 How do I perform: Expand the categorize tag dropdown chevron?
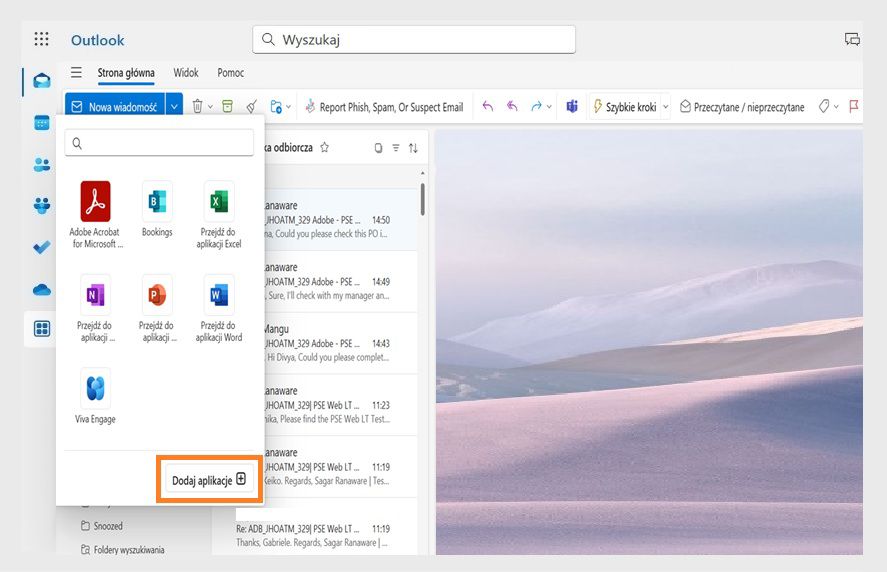pyautogui.click(x=836, y=107)
